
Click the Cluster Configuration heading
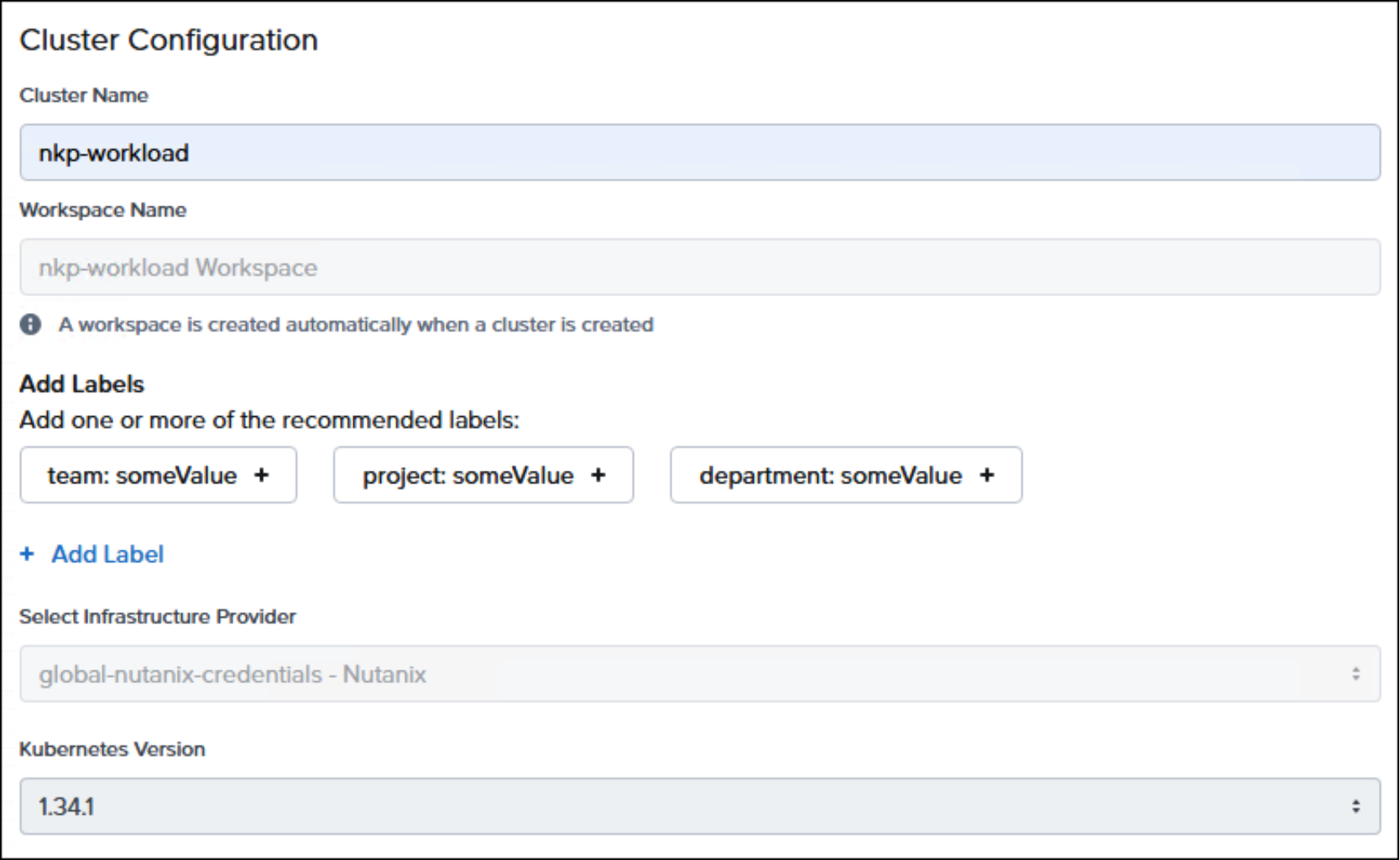tap(169, 40)
